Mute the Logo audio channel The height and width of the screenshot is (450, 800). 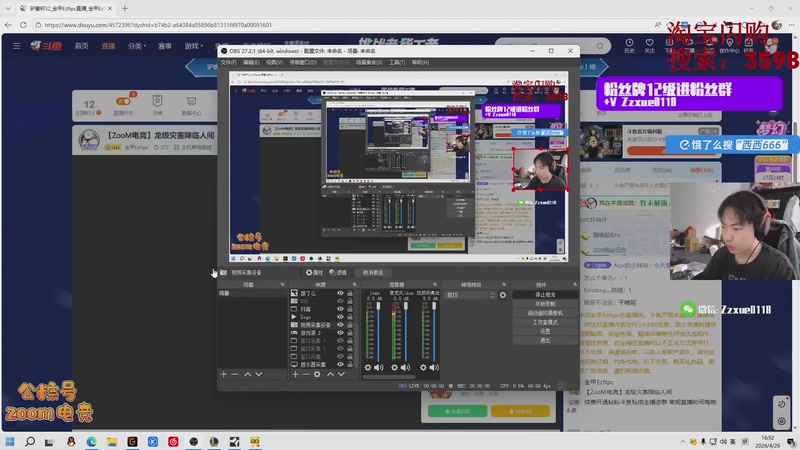379,367
